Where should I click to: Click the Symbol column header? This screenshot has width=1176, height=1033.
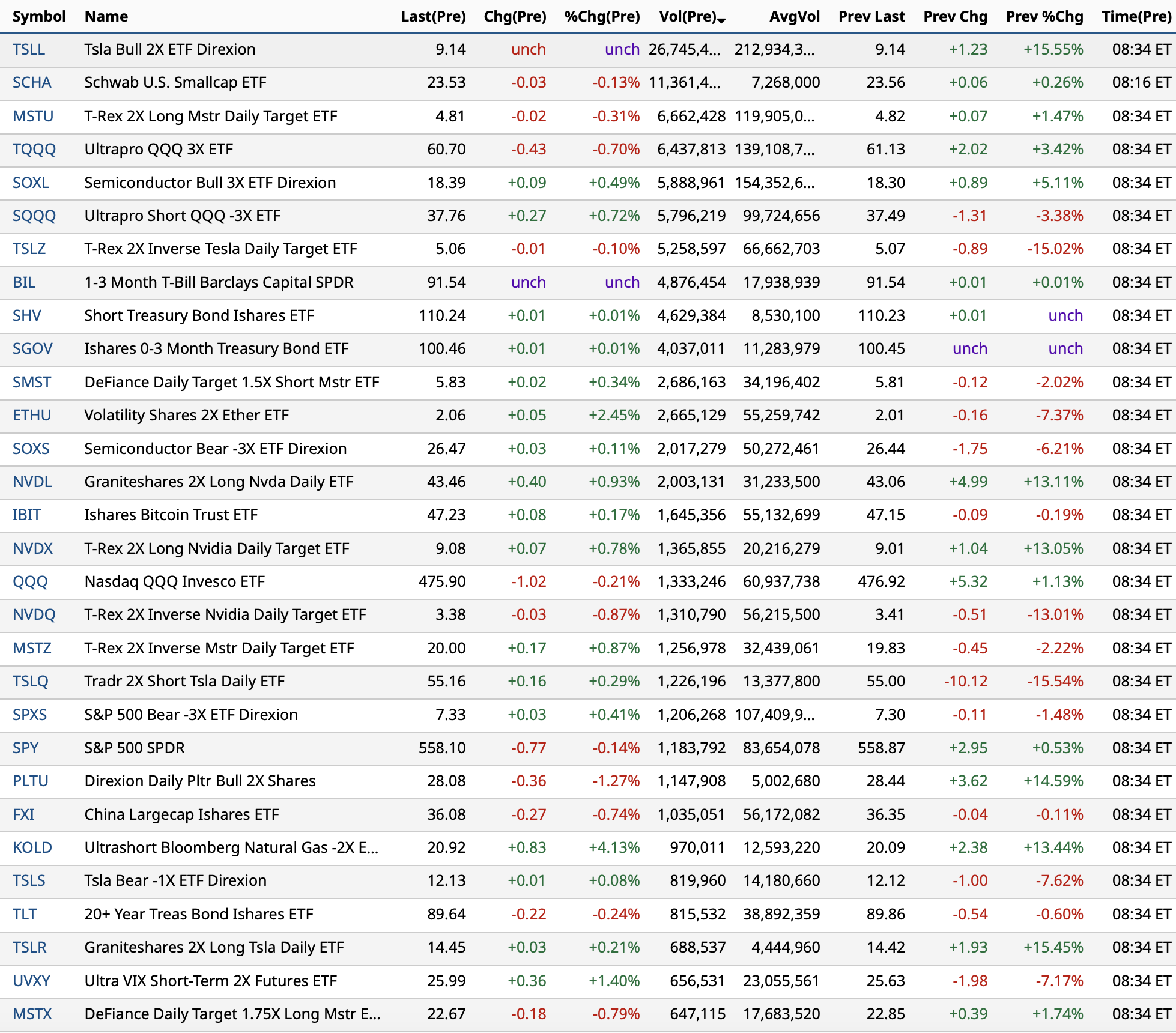(x=39, y=17)
